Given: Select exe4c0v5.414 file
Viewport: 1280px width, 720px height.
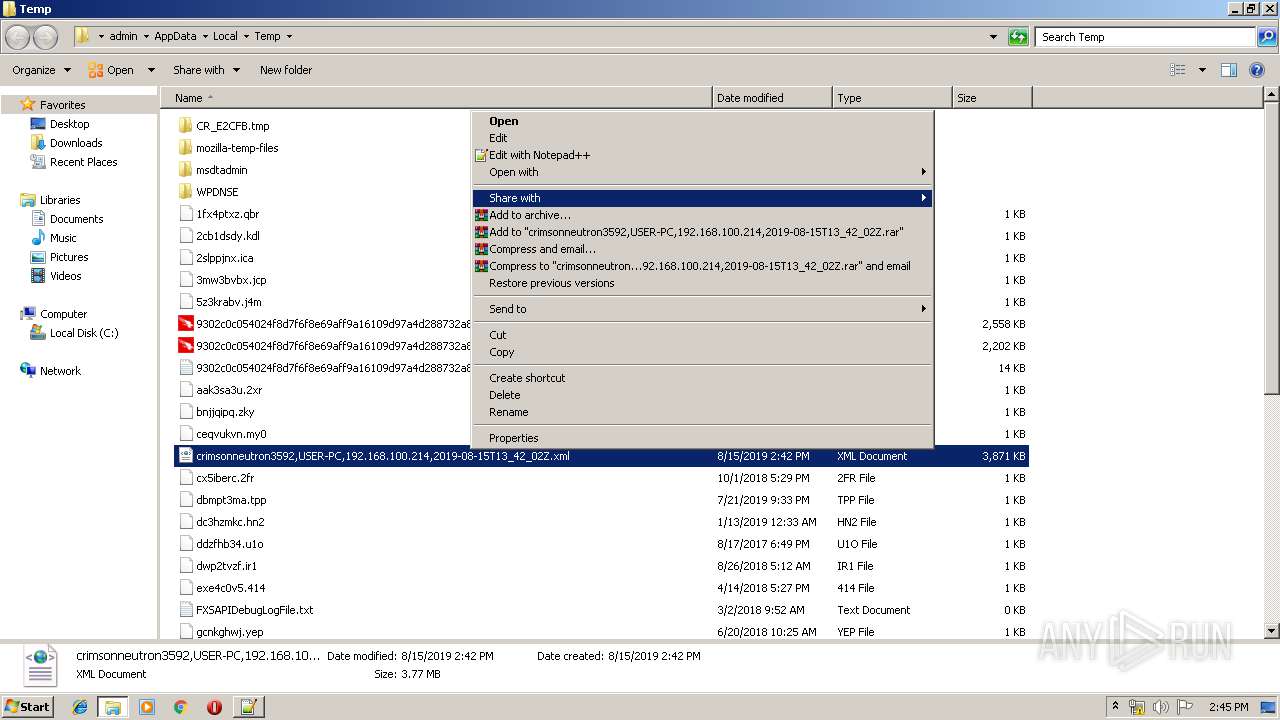Looking at the screenshot, I should pyautogui.click(x=601, y=588).
